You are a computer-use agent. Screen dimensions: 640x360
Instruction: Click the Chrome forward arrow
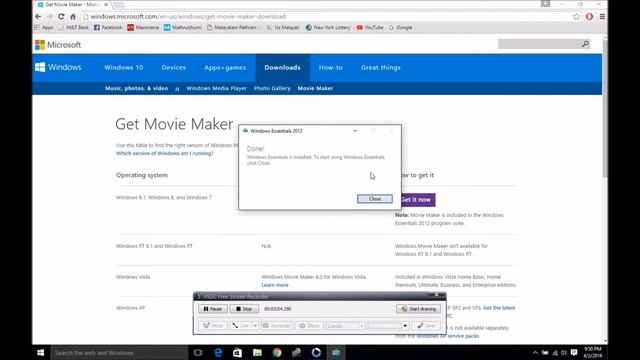point(49,17)
